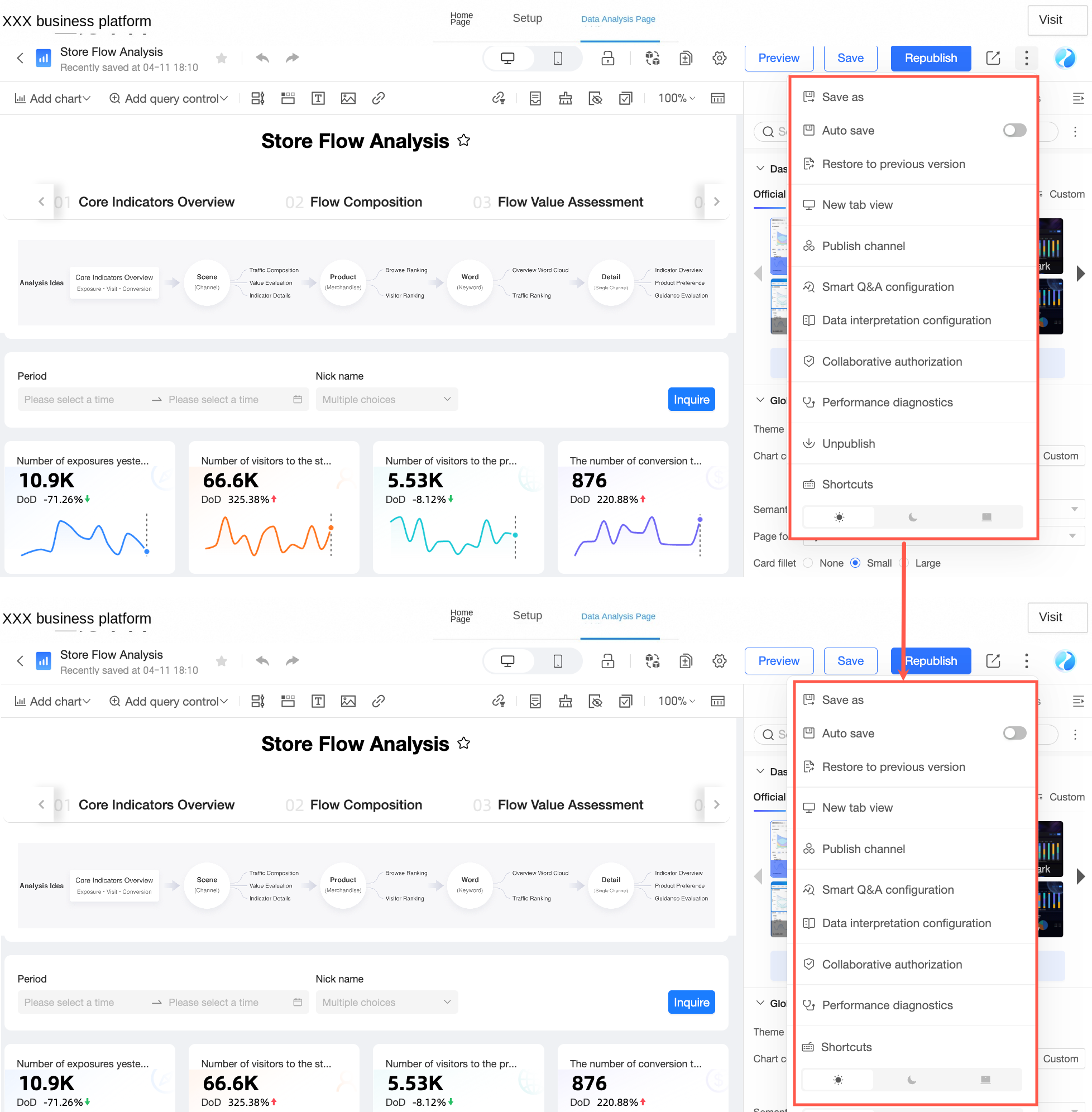This screenshot has height=1112, width=1092.
Task: Open the 100% zoom dropdown in upper toolbar
Action: [x=677, y=98]
